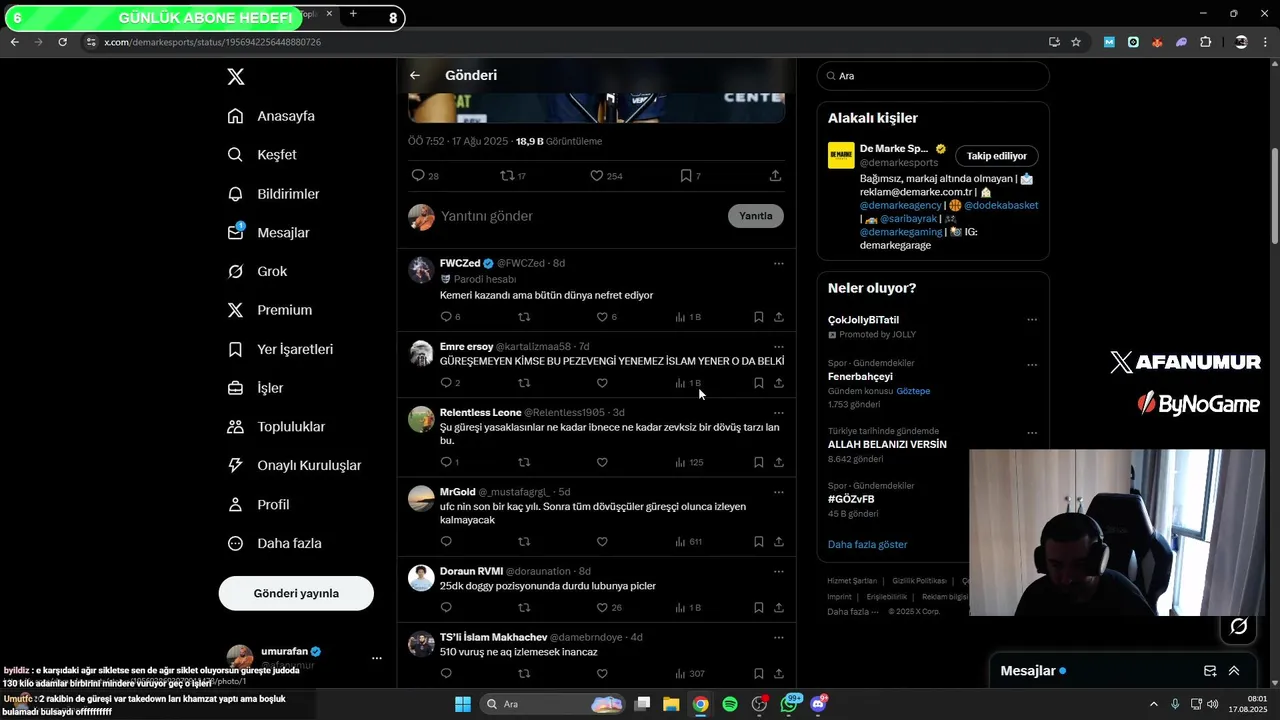View analytics on Relentless Leone's reply
This screenshot has height=720, width=1280.
tap(689, 462)
